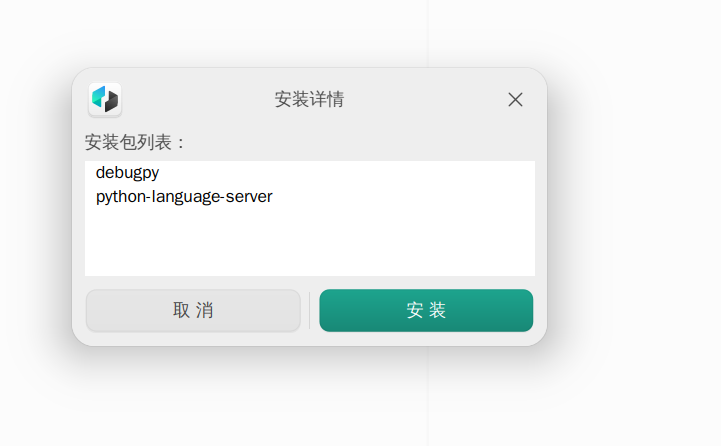Select python-language-server in the package list
721x446 pixels.
click(x=184, y=197)
